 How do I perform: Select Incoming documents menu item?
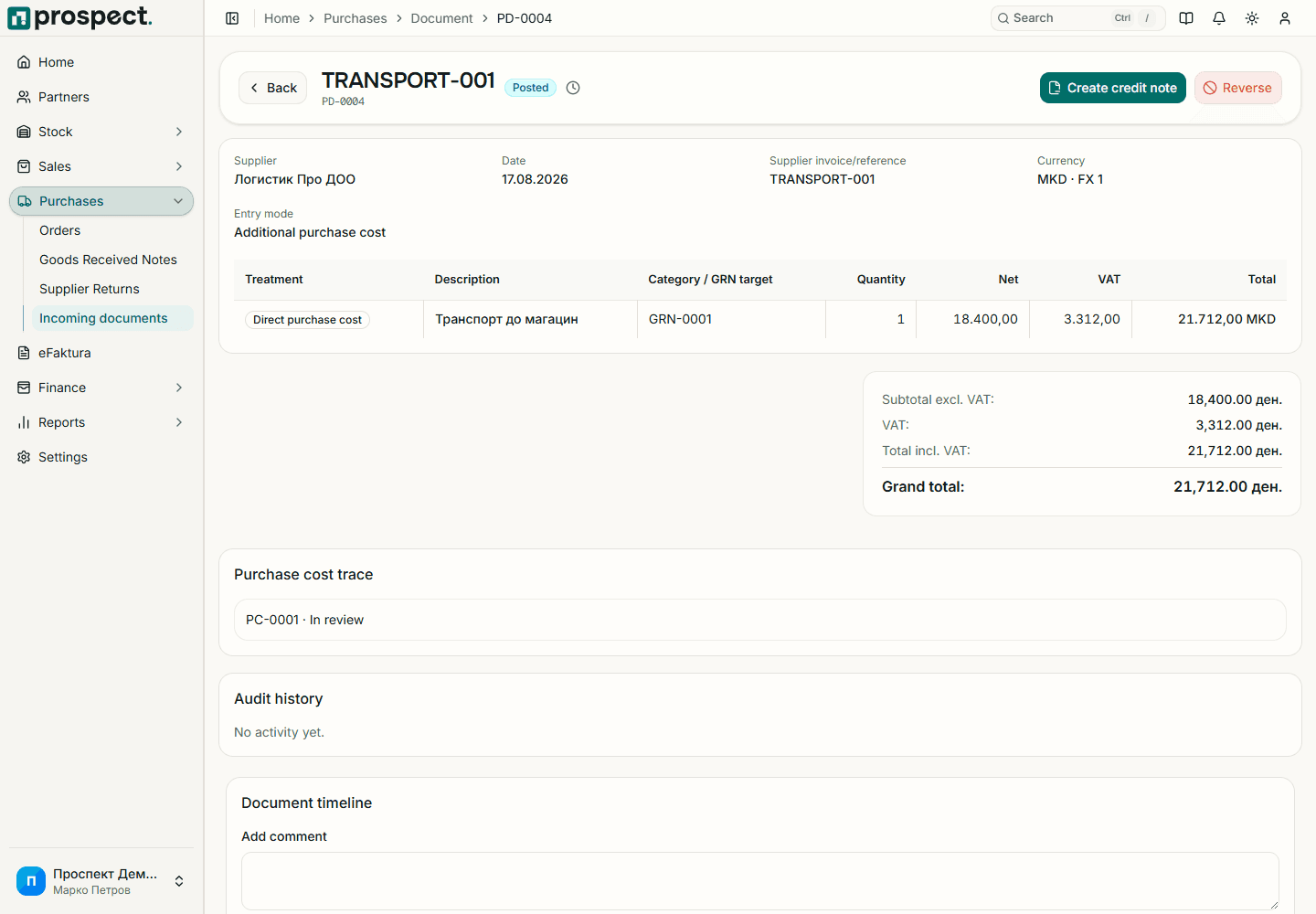[112, 318]
